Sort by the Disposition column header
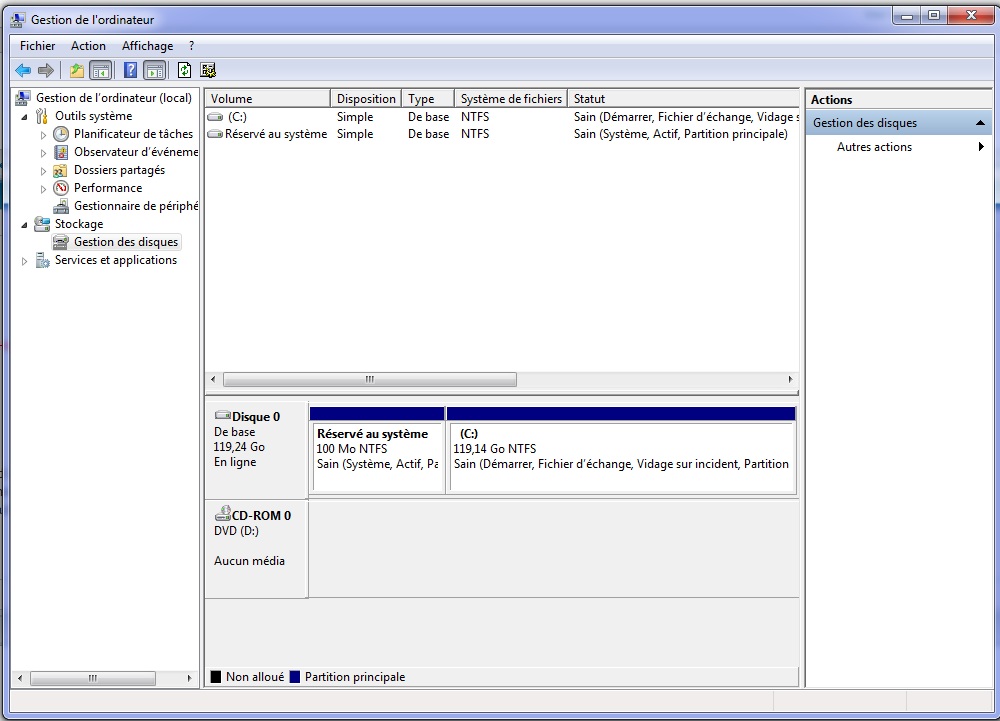 (366, 99)
